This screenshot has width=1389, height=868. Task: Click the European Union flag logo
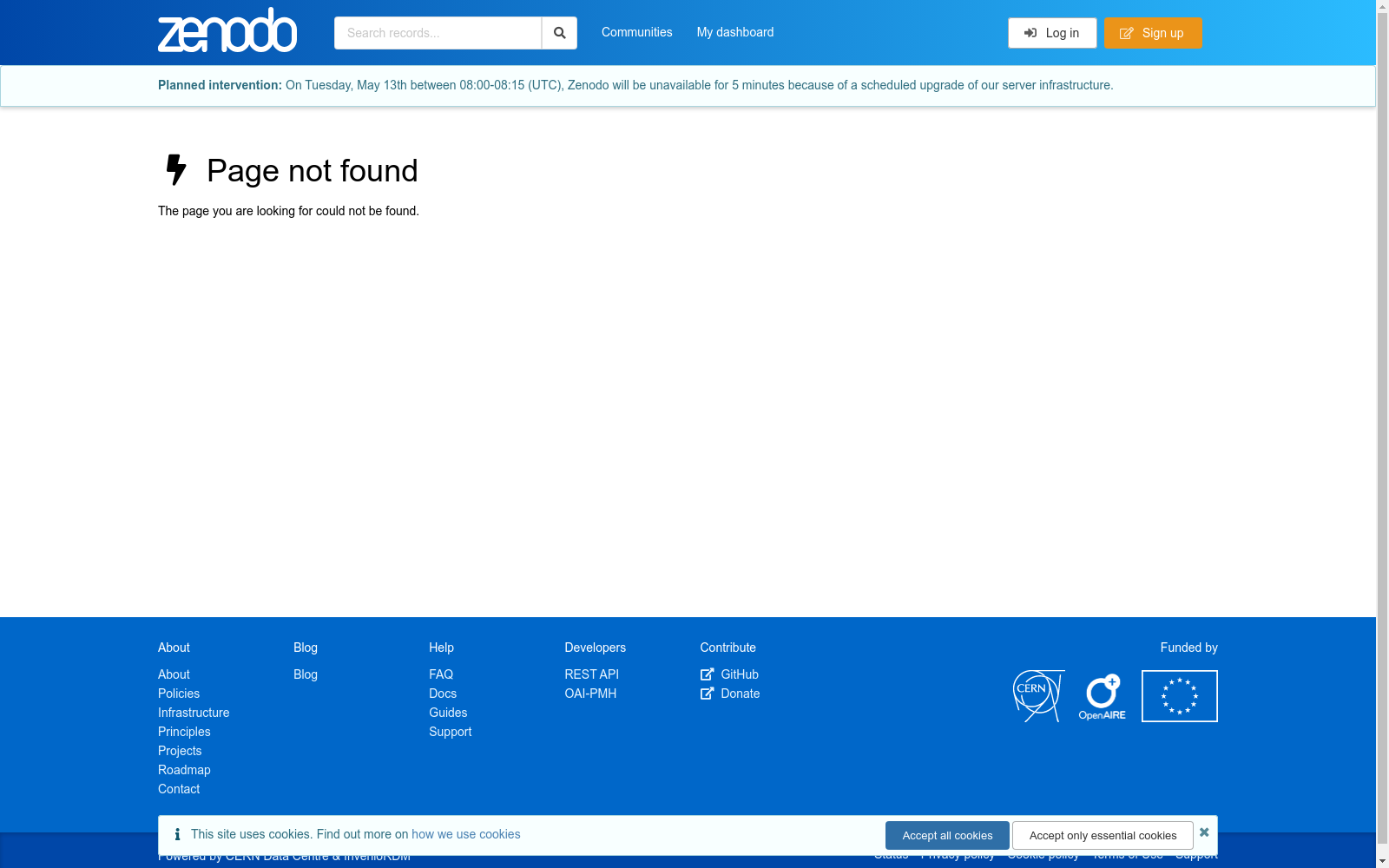click(x=1180, y=696)
